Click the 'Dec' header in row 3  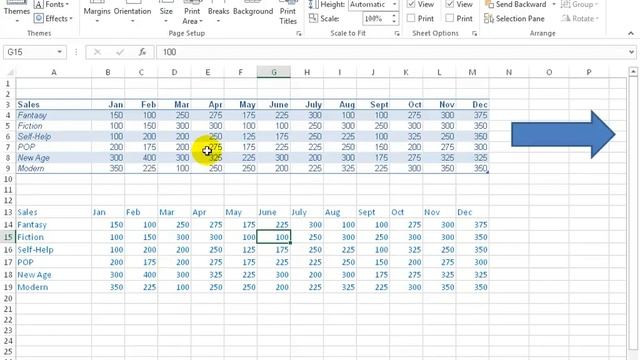pyautogui.click(x=472, y=104)
